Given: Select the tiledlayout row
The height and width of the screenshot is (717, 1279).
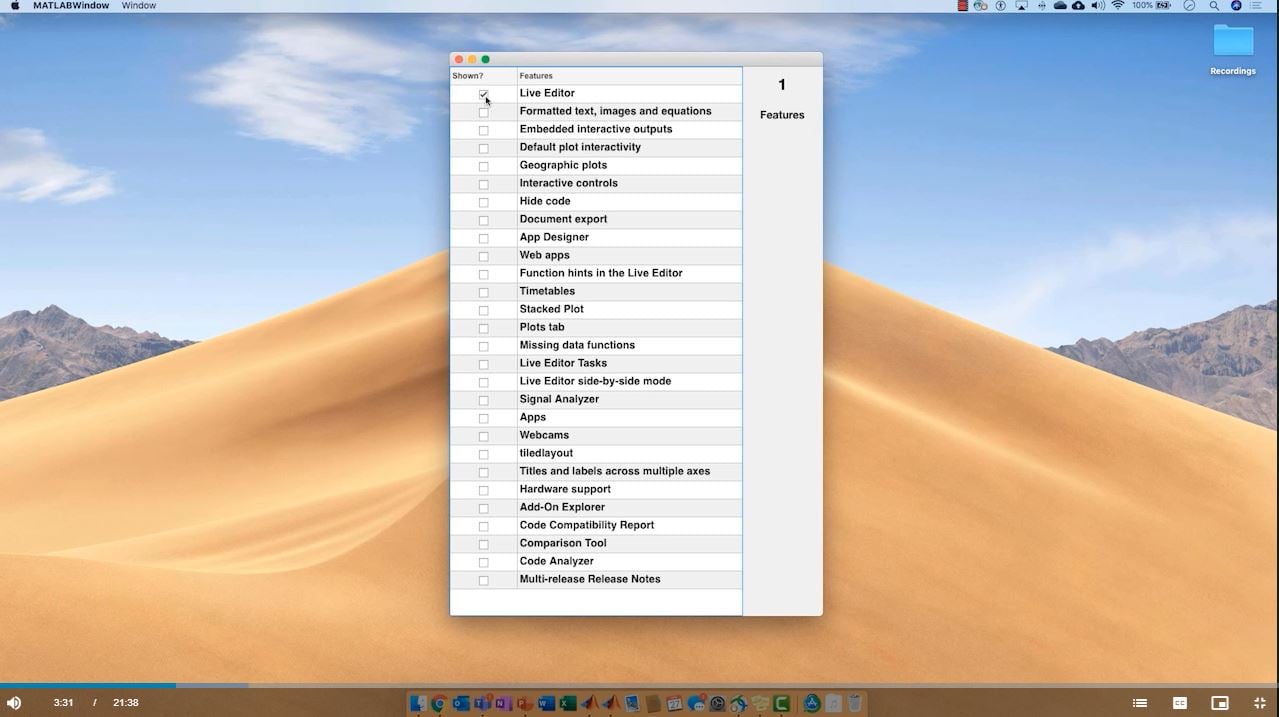Looking at the screenshot, I should click(596, 454).
